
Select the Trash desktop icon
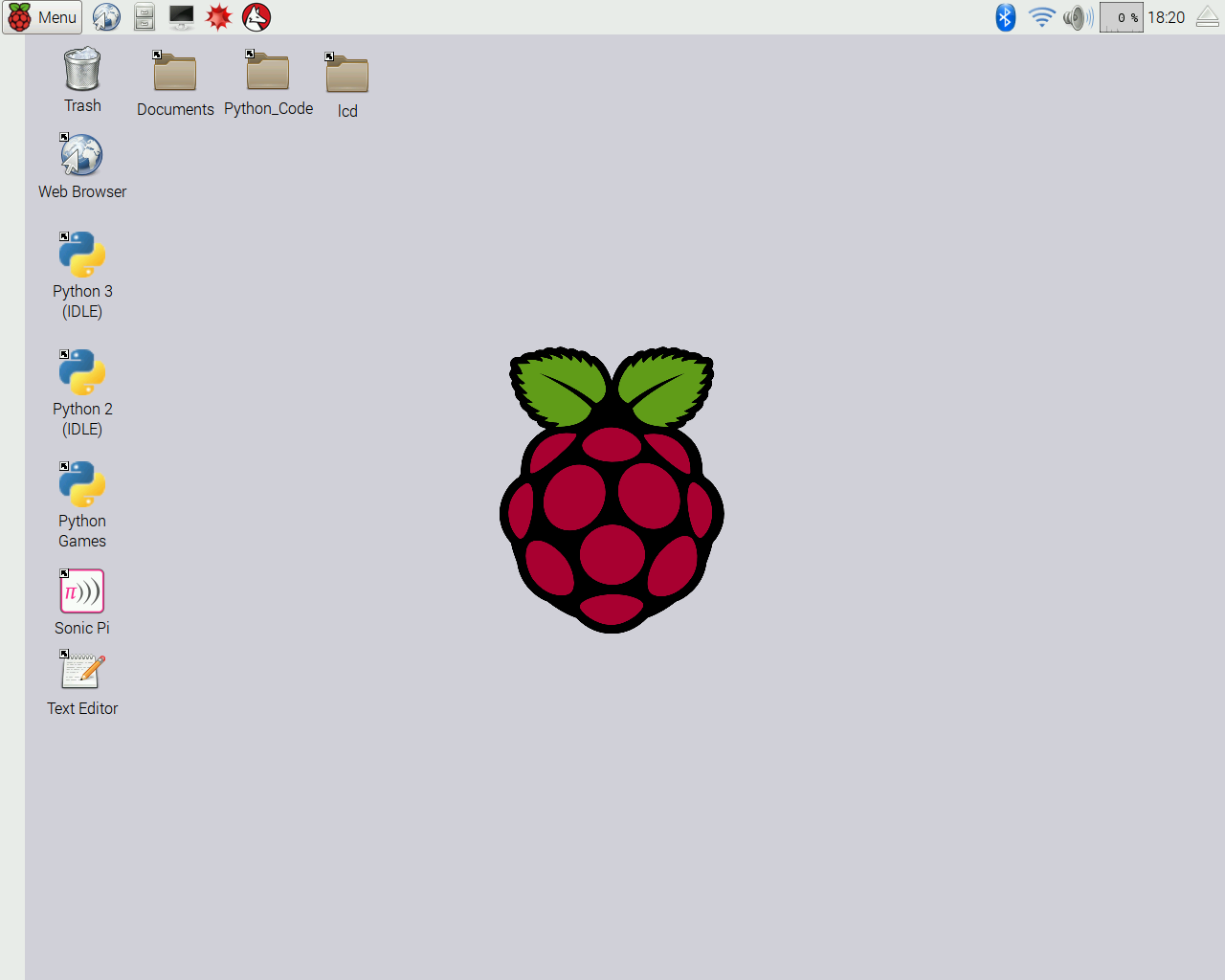coord(82,80)
